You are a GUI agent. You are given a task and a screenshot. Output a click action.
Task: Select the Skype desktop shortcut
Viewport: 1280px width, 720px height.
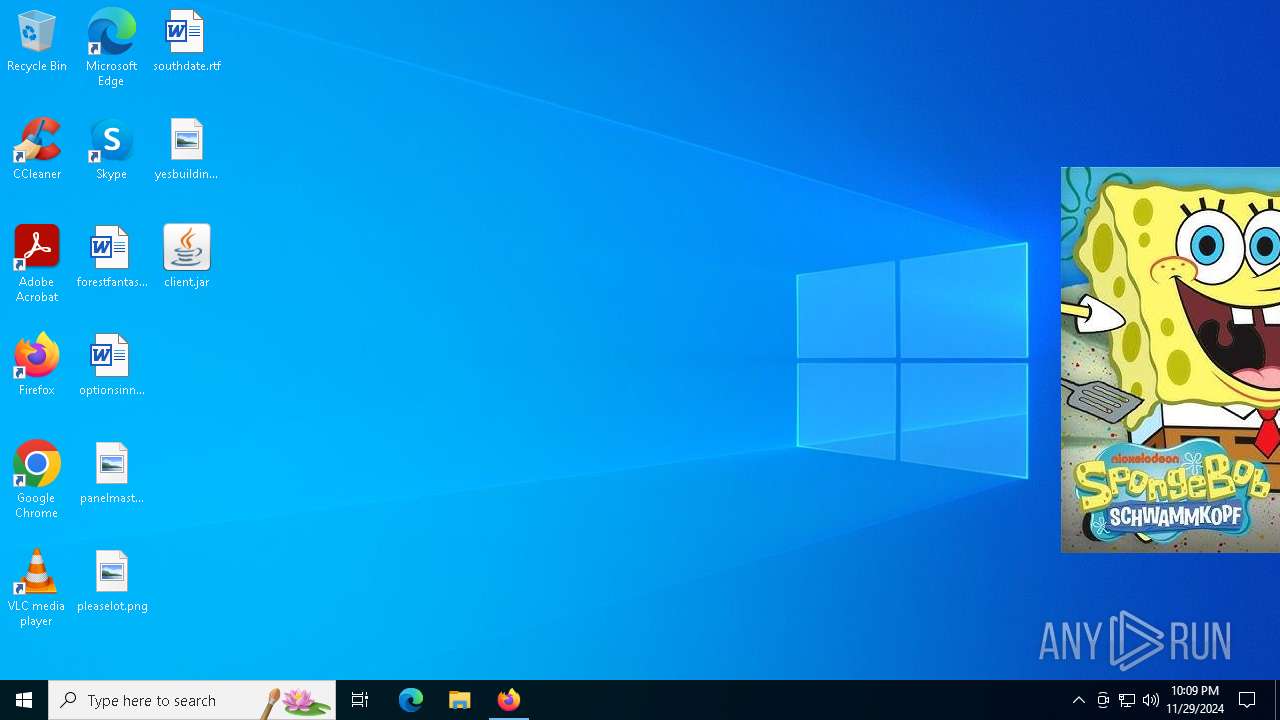(111, 150)
